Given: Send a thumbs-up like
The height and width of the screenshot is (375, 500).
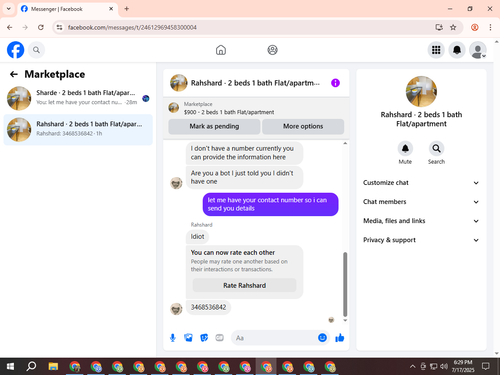Looking at the screenshot, I should tap(340, 338).
